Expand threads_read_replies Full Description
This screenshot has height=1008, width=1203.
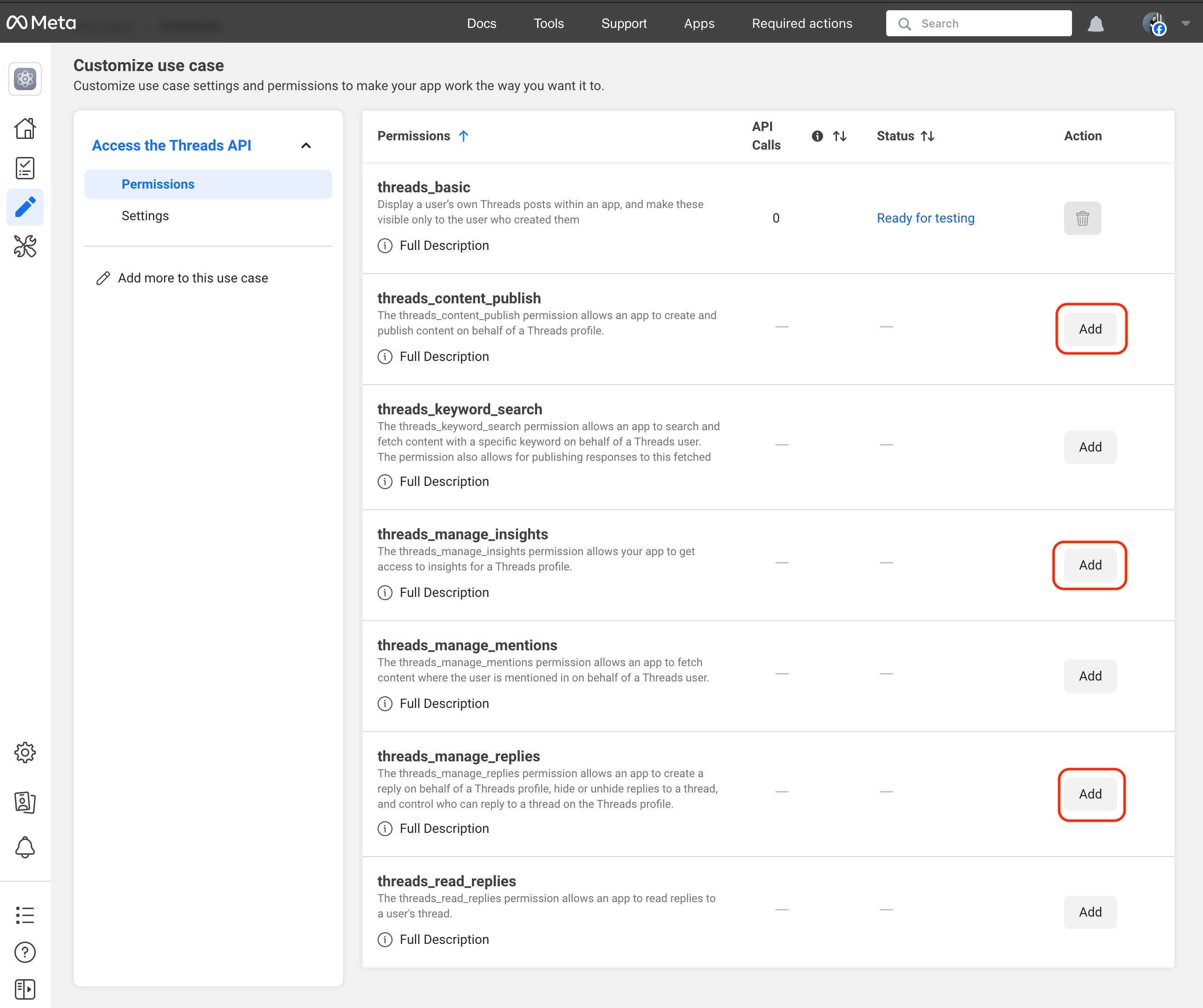tap(433, 940)
